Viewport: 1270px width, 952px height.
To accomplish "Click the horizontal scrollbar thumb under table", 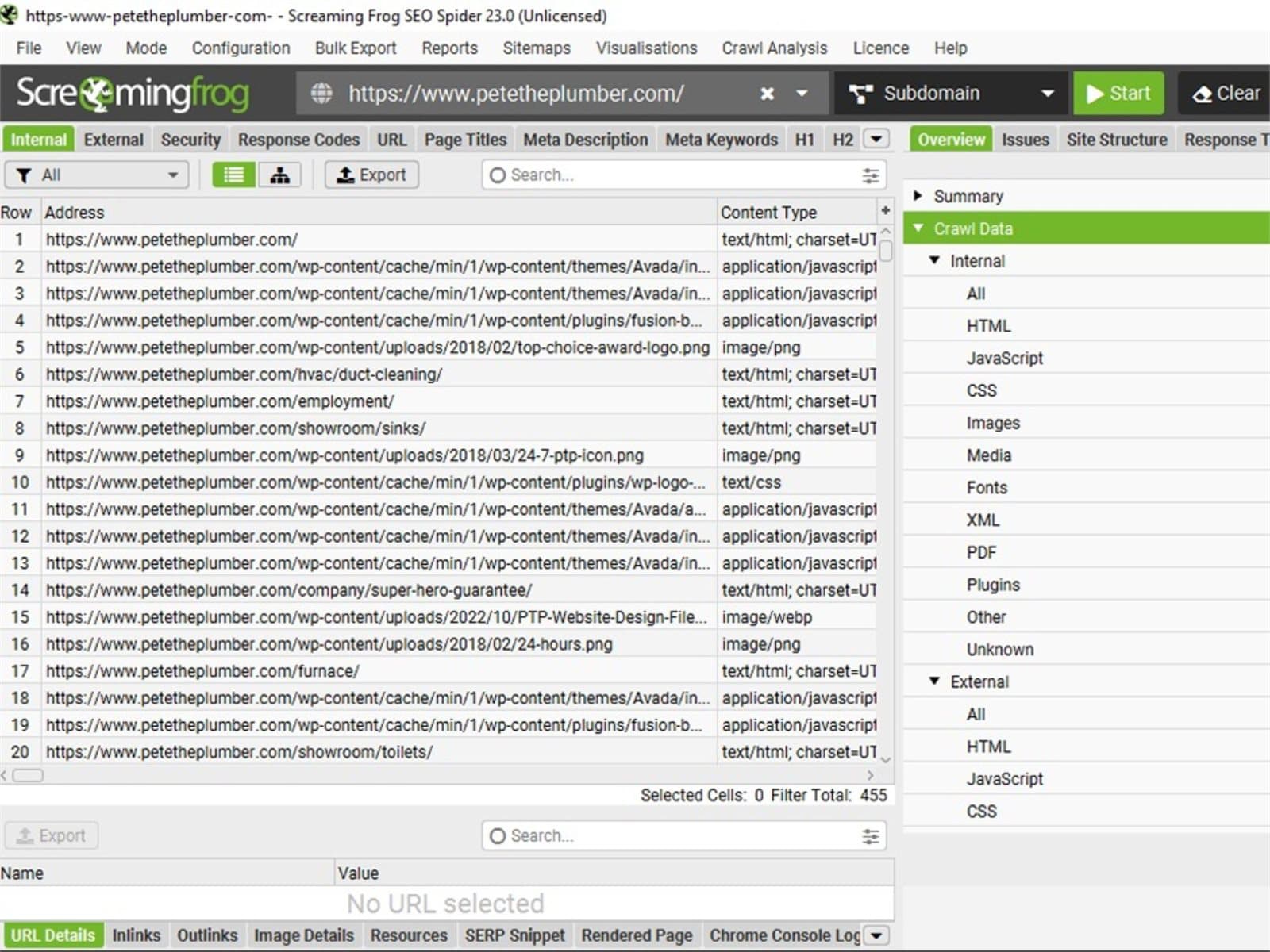I will 28,775.
